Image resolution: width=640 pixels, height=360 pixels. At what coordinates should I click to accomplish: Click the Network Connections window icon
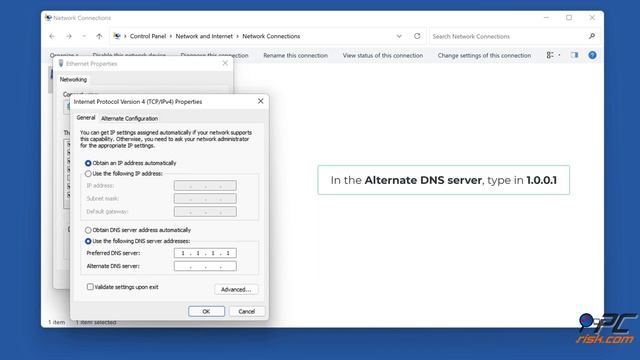48,18
